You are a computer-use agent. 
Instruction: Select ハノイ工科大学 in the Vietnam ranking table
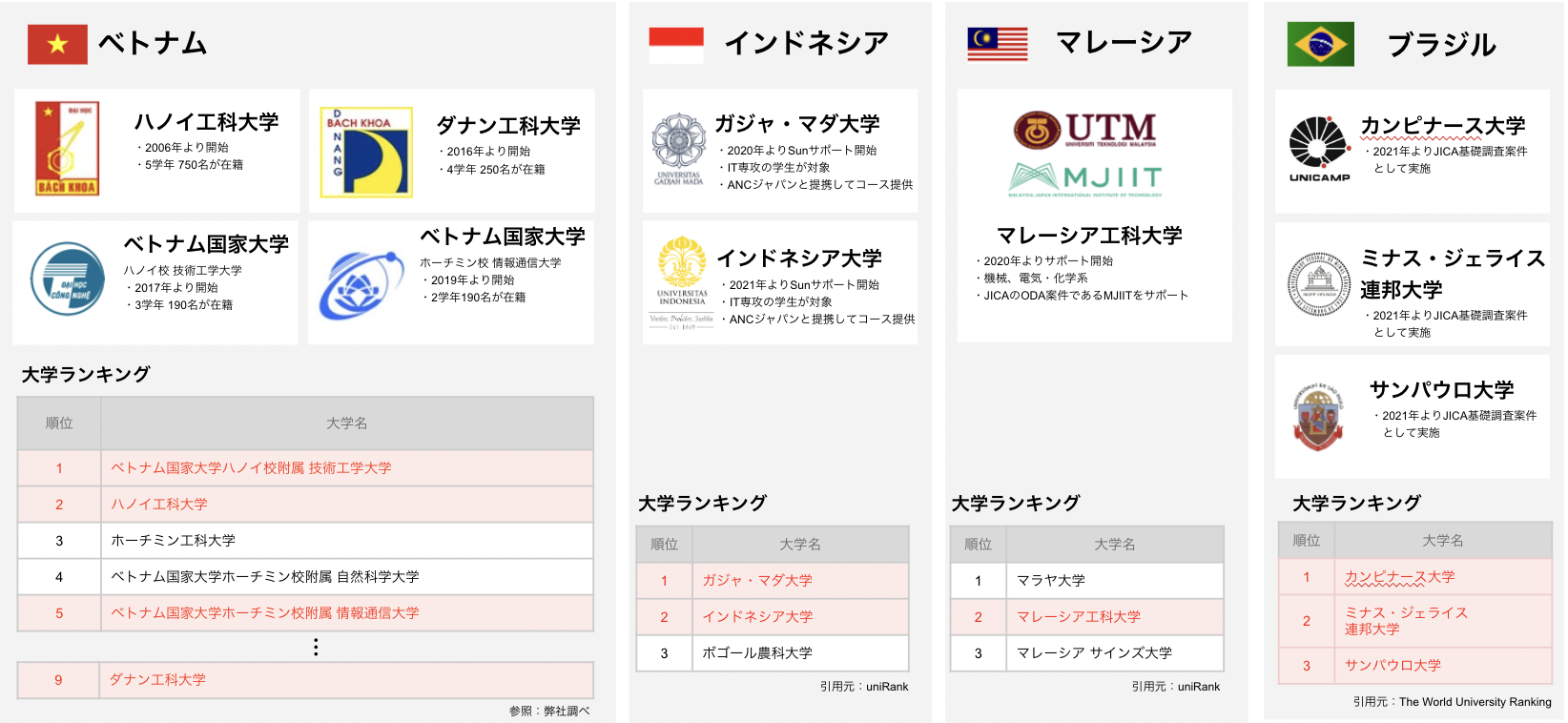pyautogui.click(x=159, y=505)
